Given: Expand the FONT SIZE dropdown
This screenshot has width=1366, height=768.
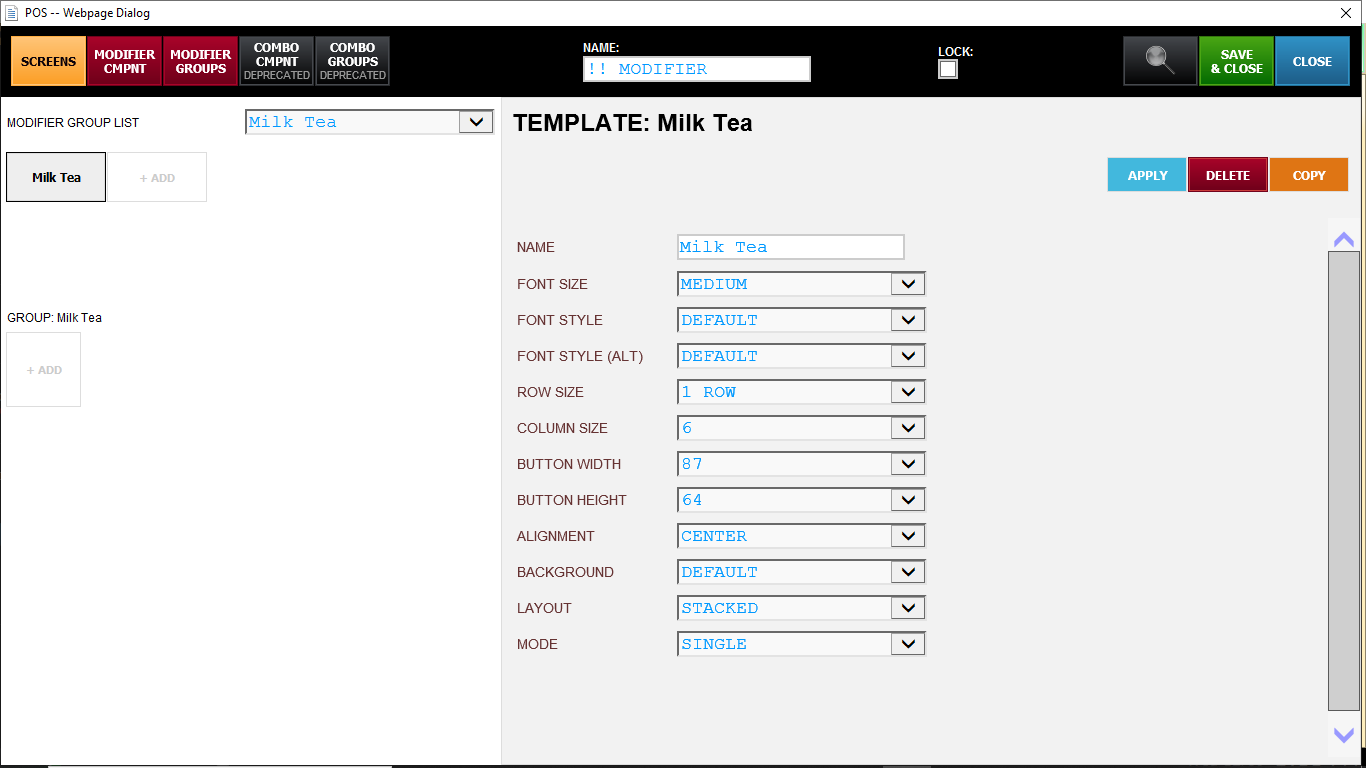Looking at the screenshot, I should (x=907, y=284).
